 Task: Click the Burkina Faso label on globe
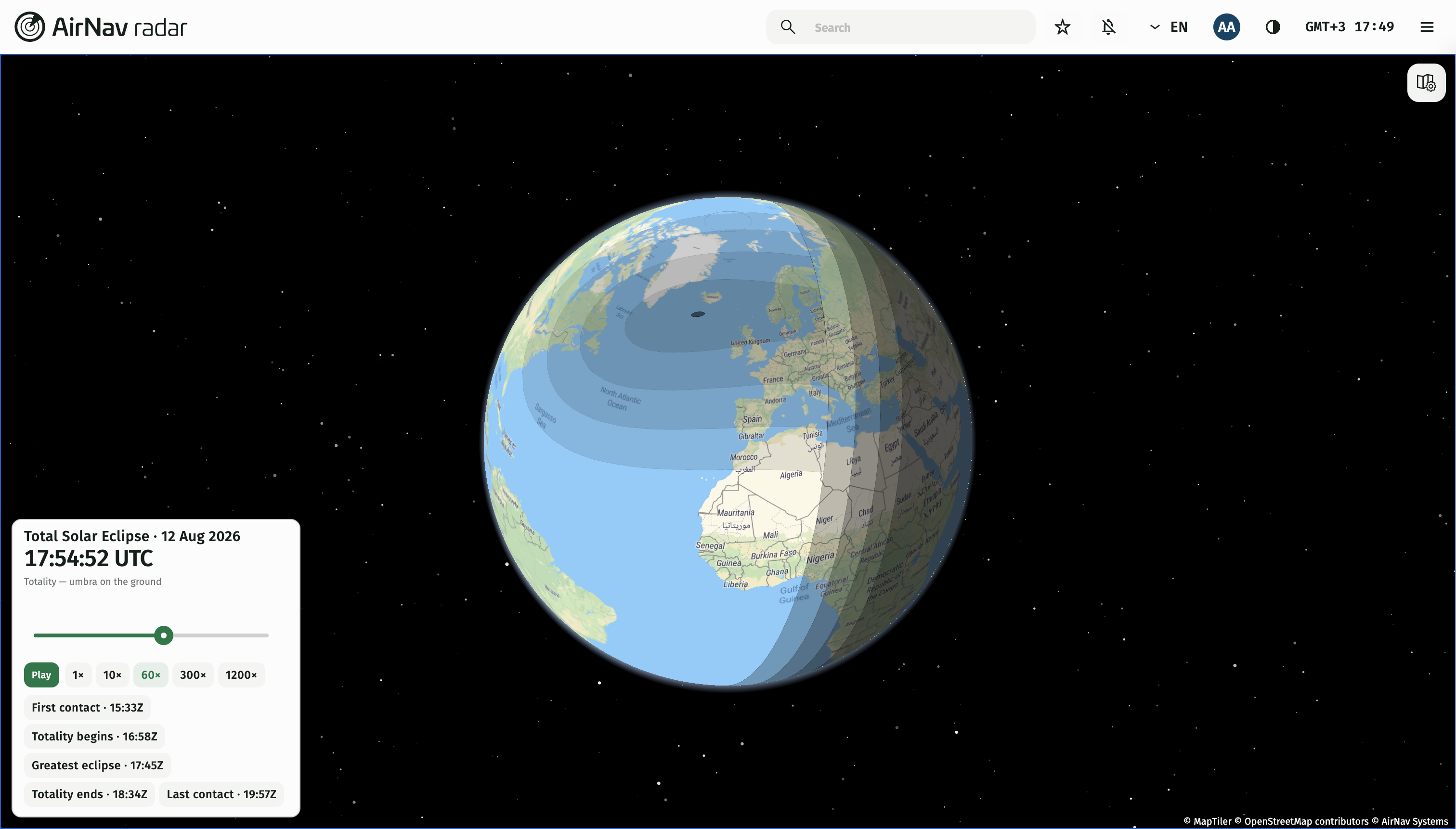[x=773, y=555]
